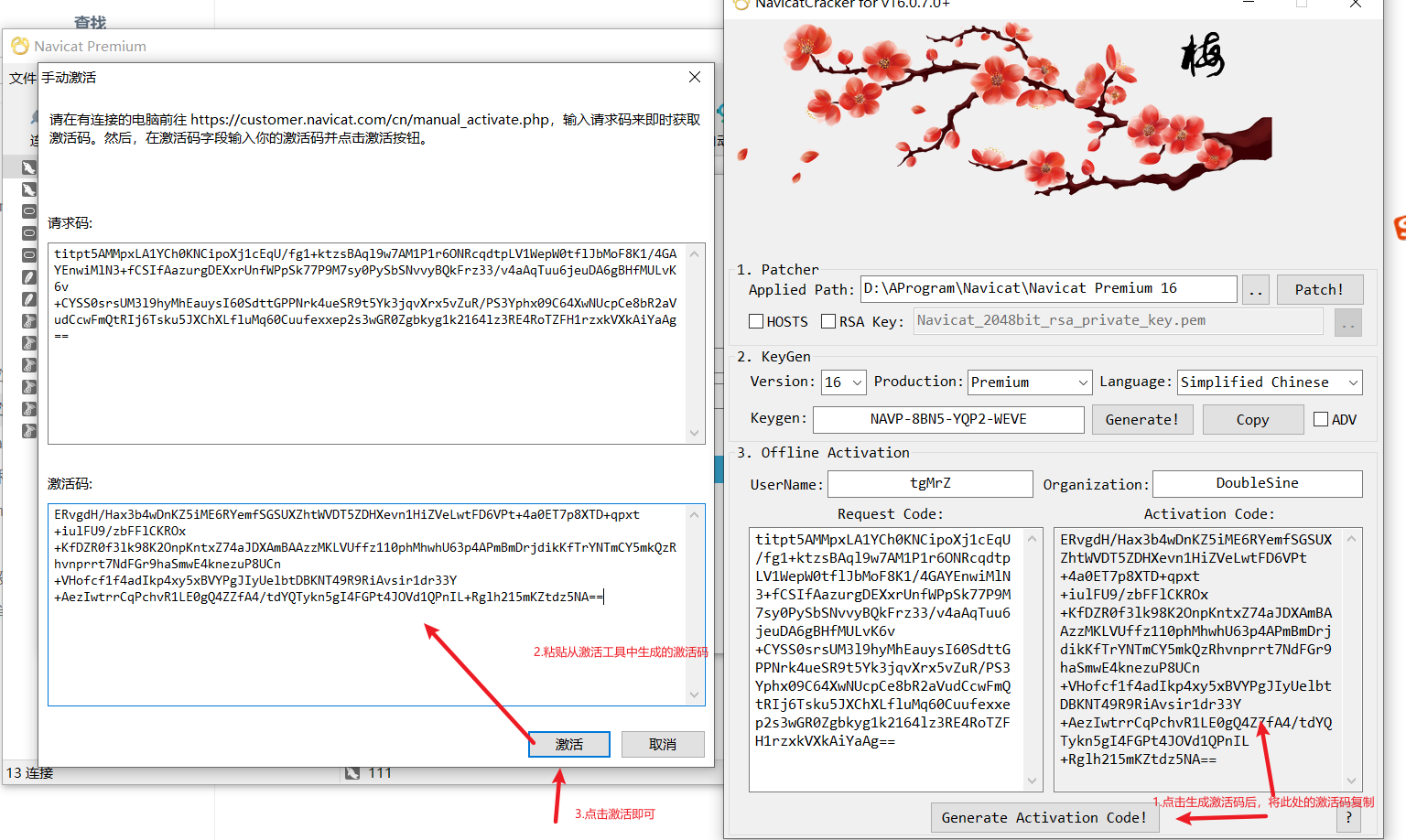1406x840 pixels.
Task: Click into the Applied Path field
Action: [x=1048, y=288]
